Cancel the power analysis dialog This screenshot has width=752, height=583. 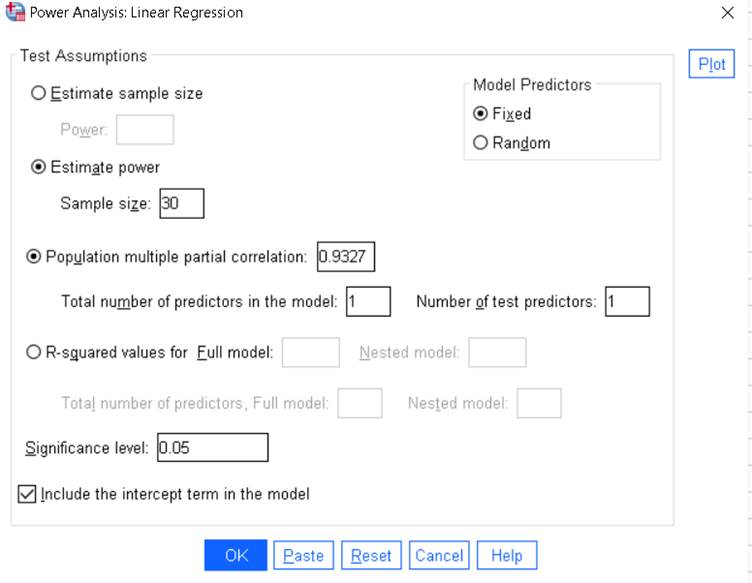(x=439, y=555)
